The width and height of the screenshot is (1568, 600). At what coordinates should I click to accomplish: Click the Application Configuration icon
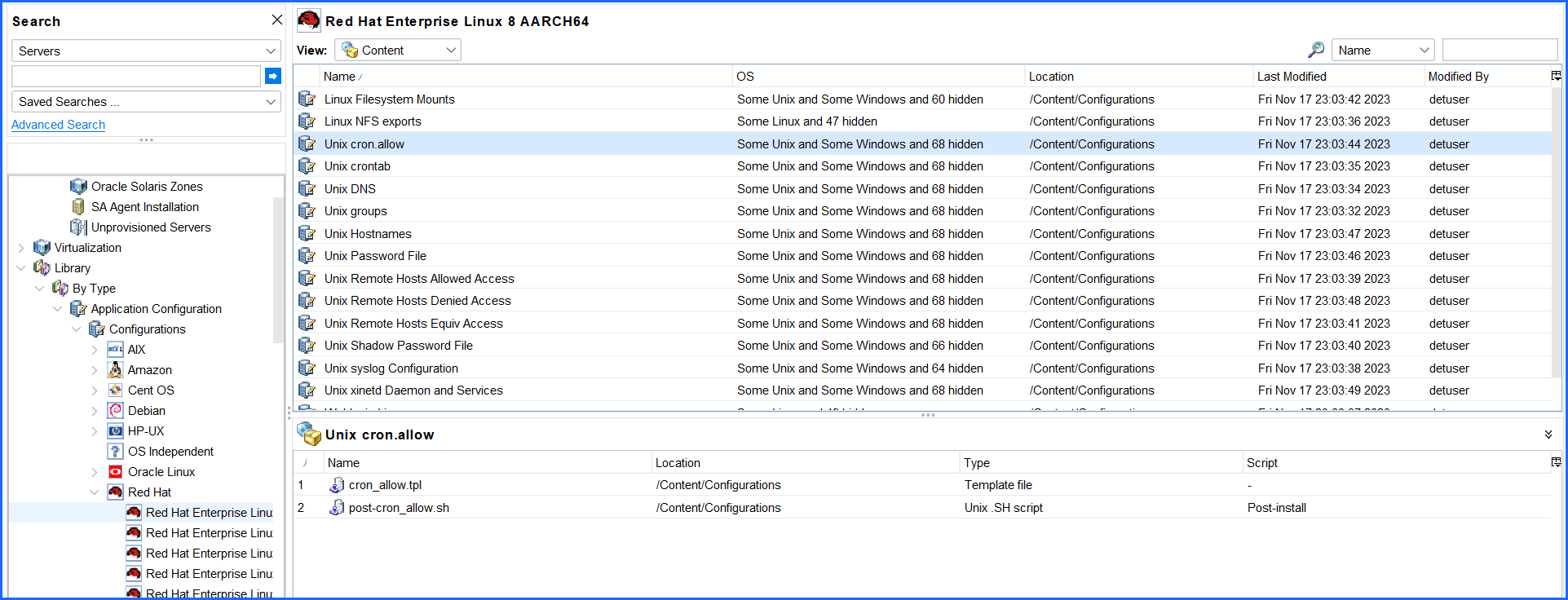coord(78,309)
